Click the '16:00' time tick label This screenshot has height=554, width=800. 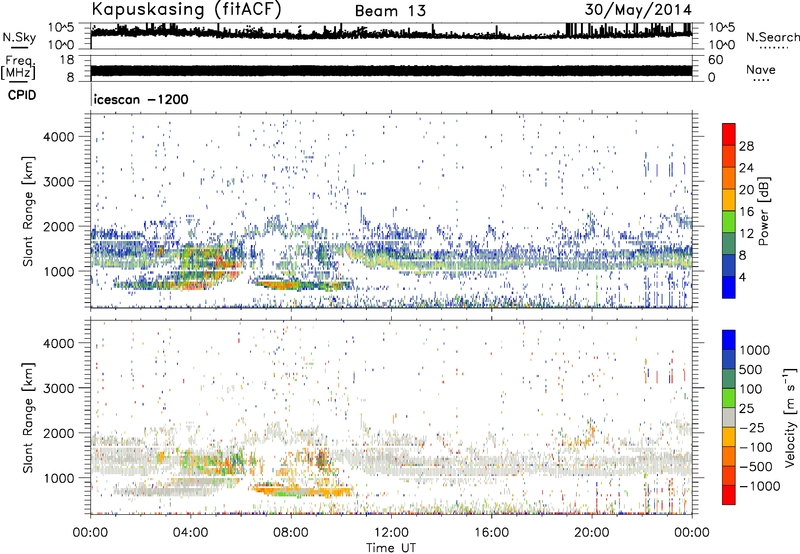[x=491, y=533]
